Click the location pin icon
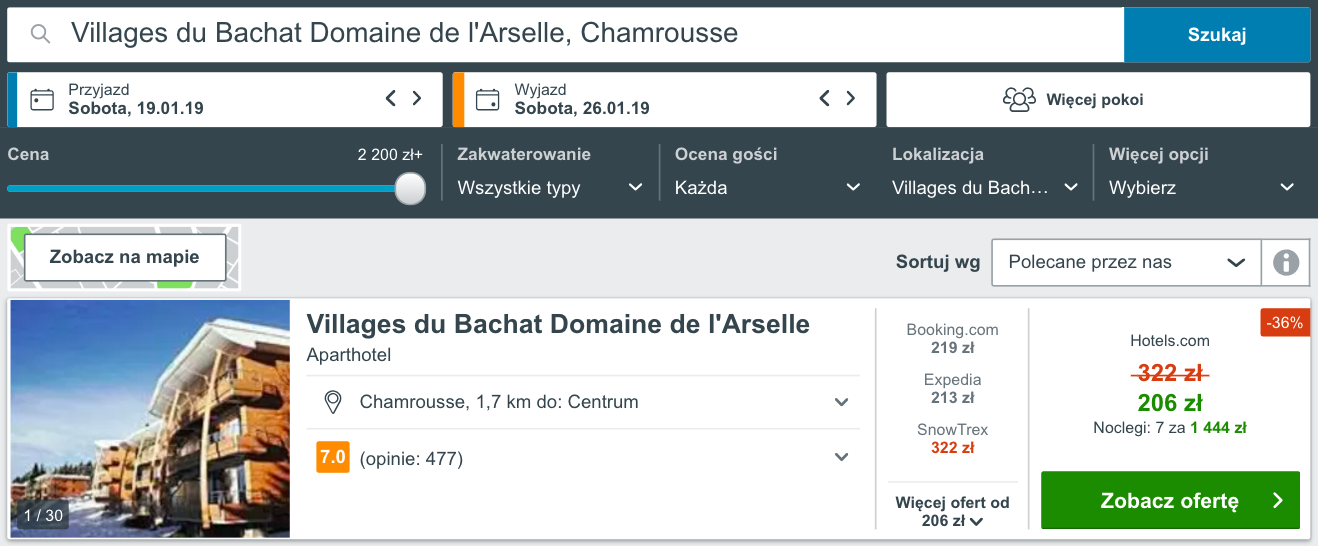This screenshot has width=1318, height=546. 334,402
